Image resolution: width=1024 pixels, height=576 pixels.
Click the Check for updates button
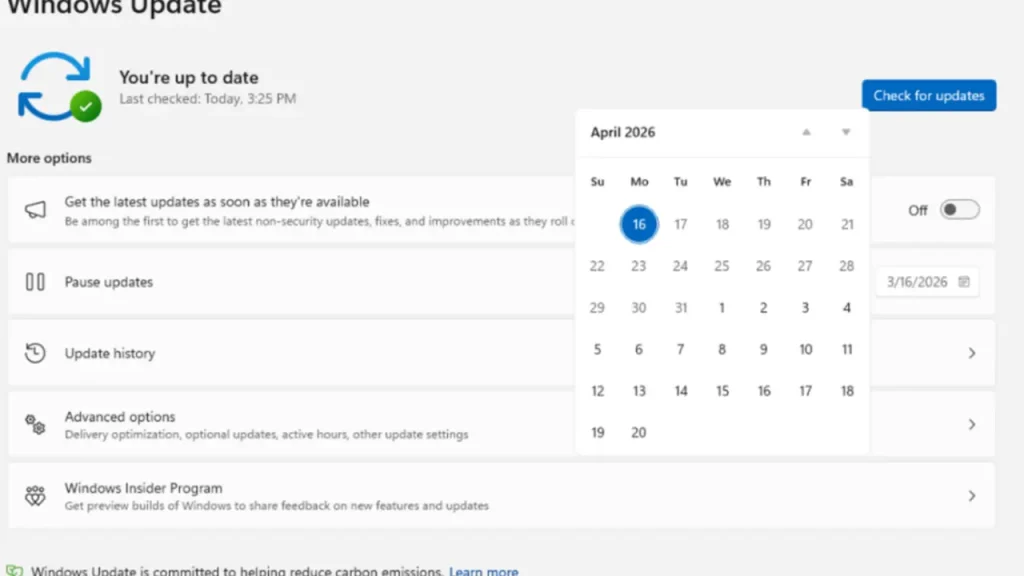click(x=928, y=95)
